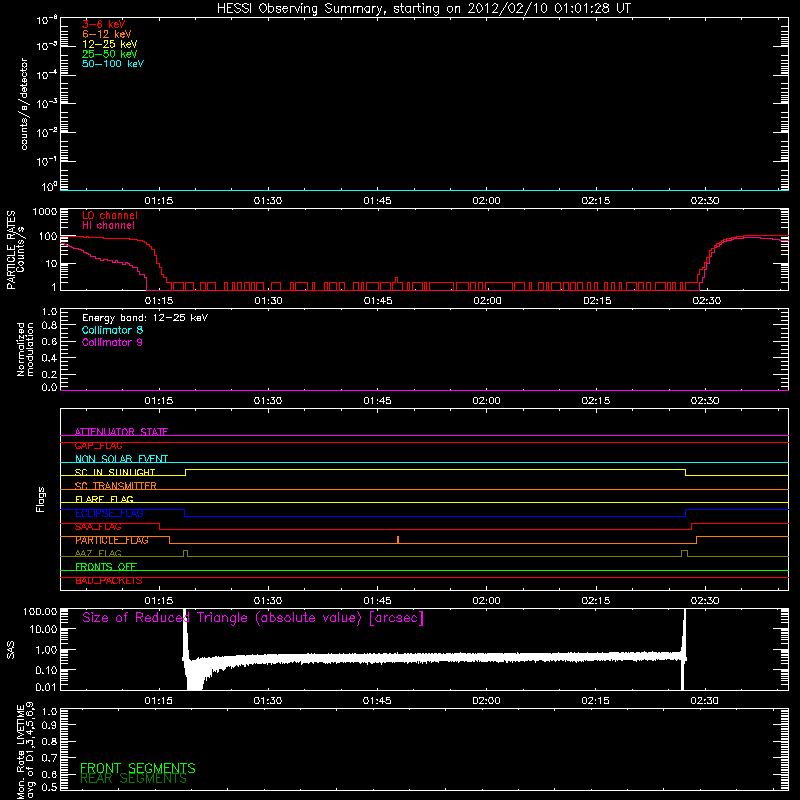Click the vertical 'Flags' axis label
800x800 pixels.
pos(41,499)
